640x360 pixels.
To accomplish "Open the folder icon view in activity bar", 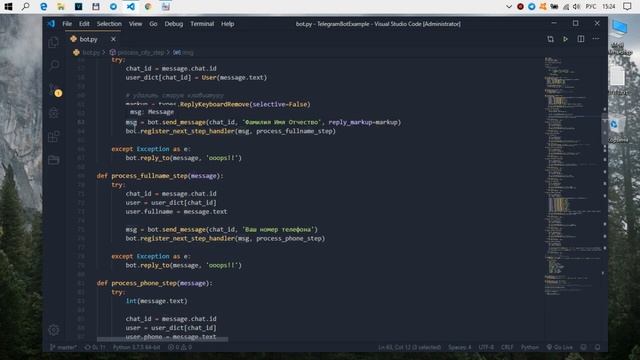I will coord(53,160).
